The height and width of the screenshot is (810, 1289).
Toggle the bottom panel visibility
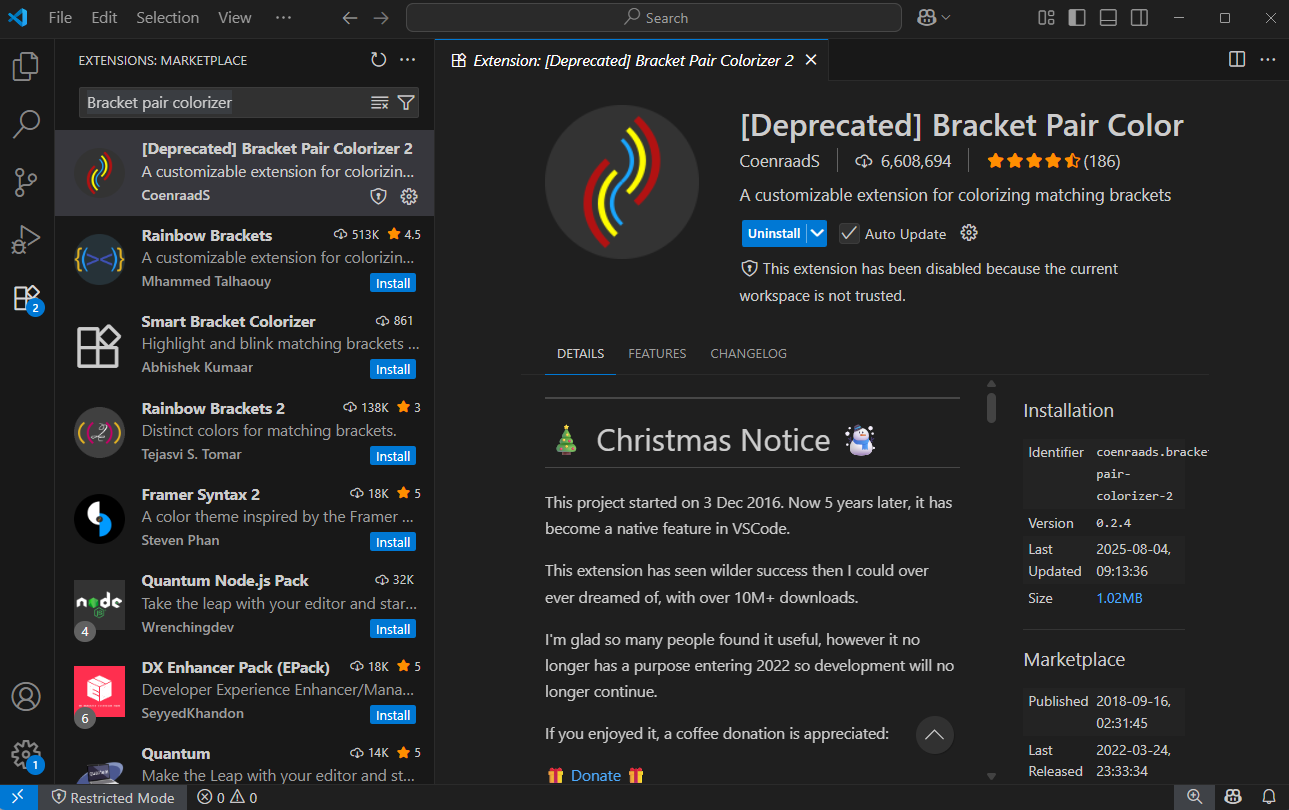(x=1108, y=18)
